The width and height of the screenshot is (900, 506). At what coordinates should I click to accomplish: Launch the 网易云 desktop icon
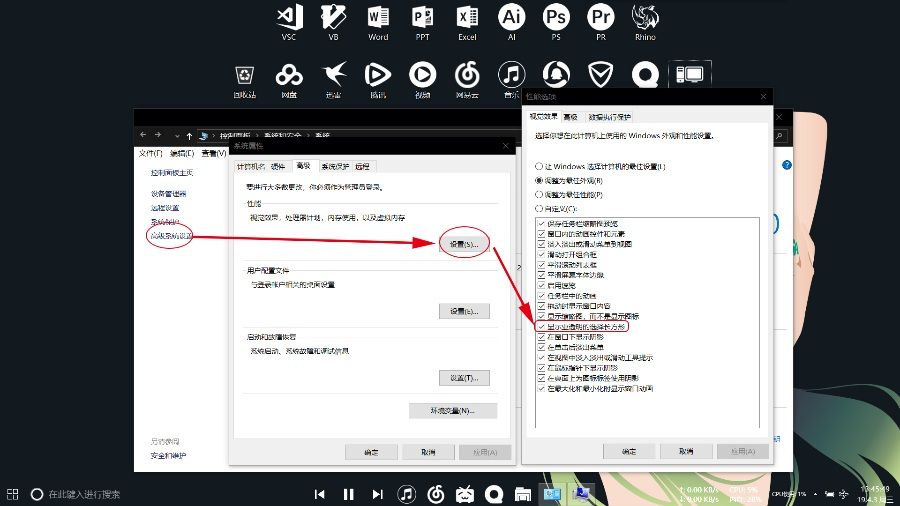467,80
